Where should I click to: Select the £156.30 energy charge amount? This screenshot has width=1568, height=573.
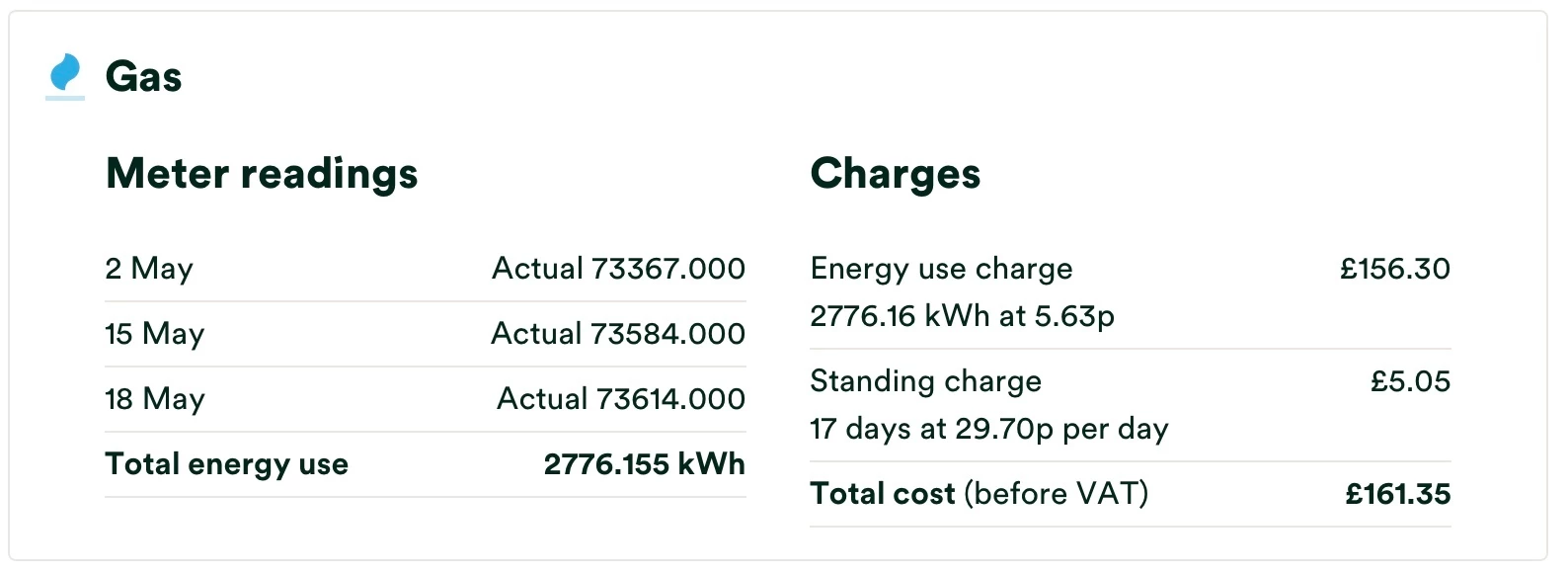pyautogui.click(x=1395, y=269)
